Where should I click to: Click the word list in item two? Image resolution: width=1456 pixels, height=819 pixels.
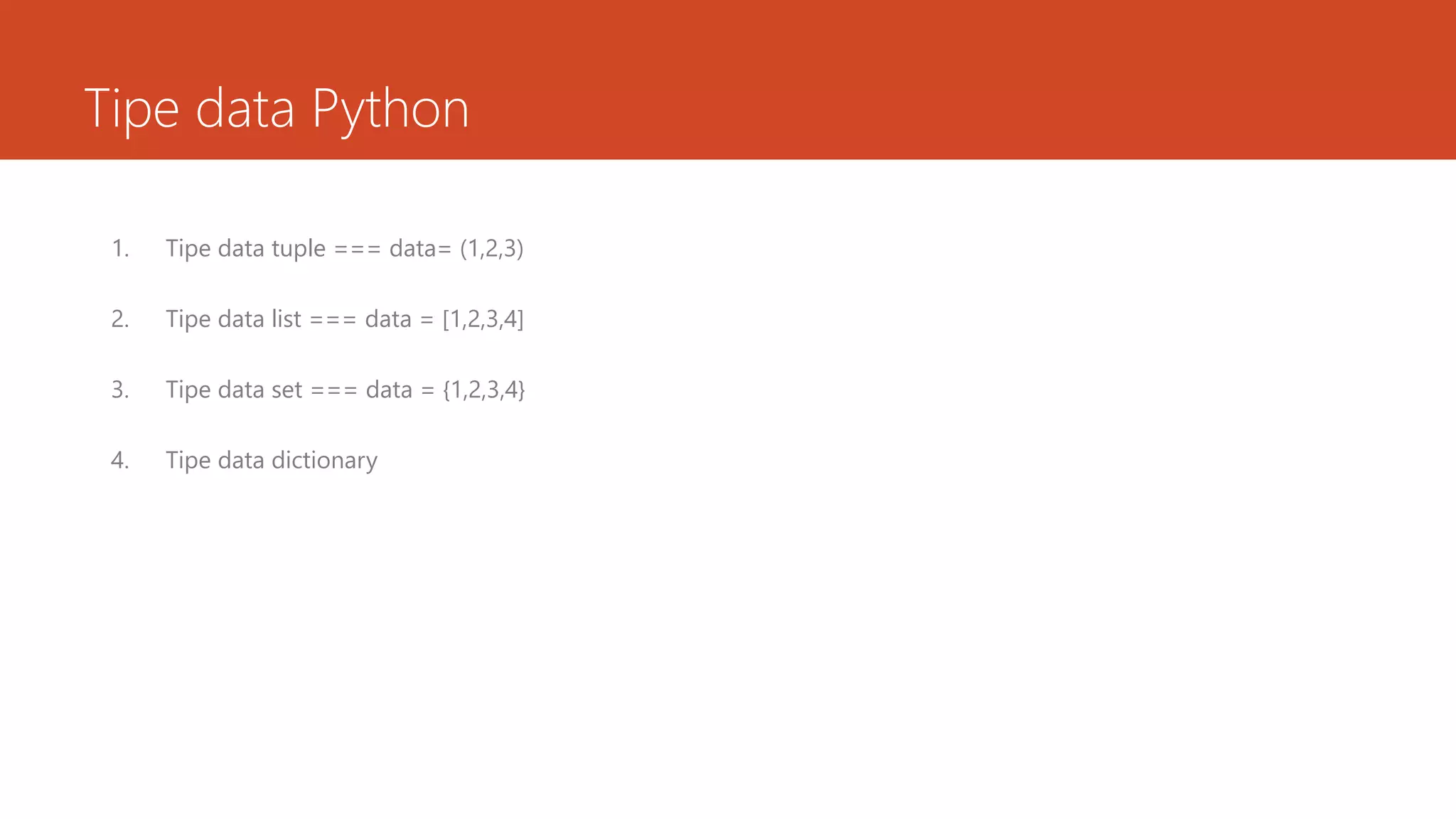point(287,318)
